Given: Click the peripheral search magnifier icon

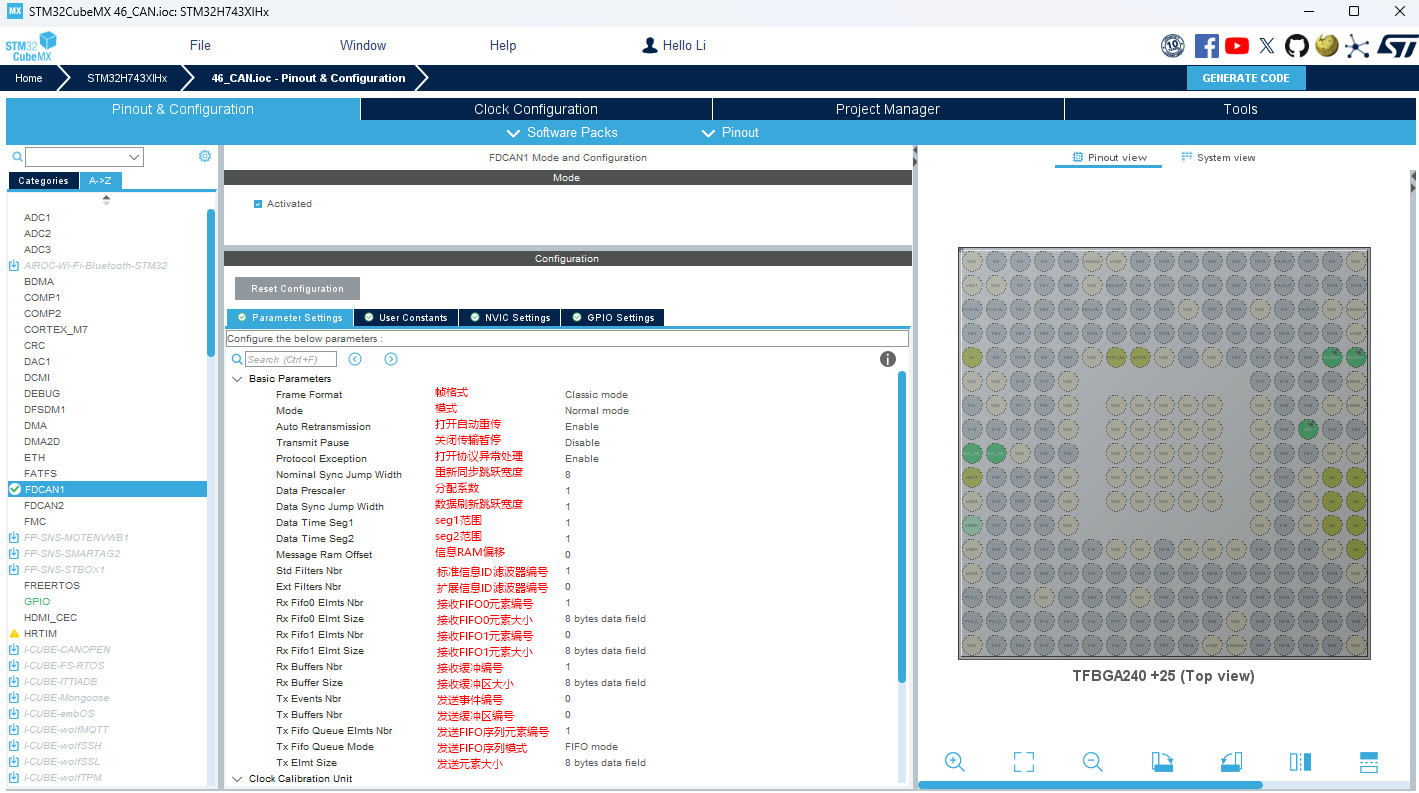Looking at the screenshot, I should [x=17, y=157].
